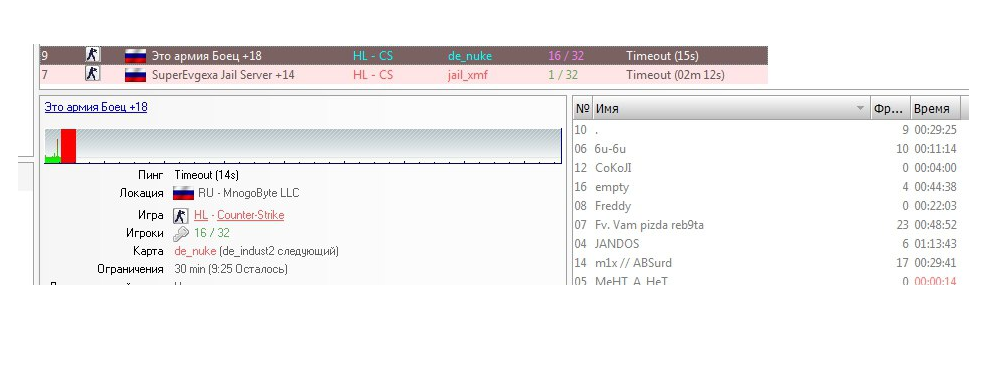Click Russian flag of SuperEvgexa Jail Server row
The height and width of the screenshot is (376, 985).
pyautogui.click(x=135, y=75)
